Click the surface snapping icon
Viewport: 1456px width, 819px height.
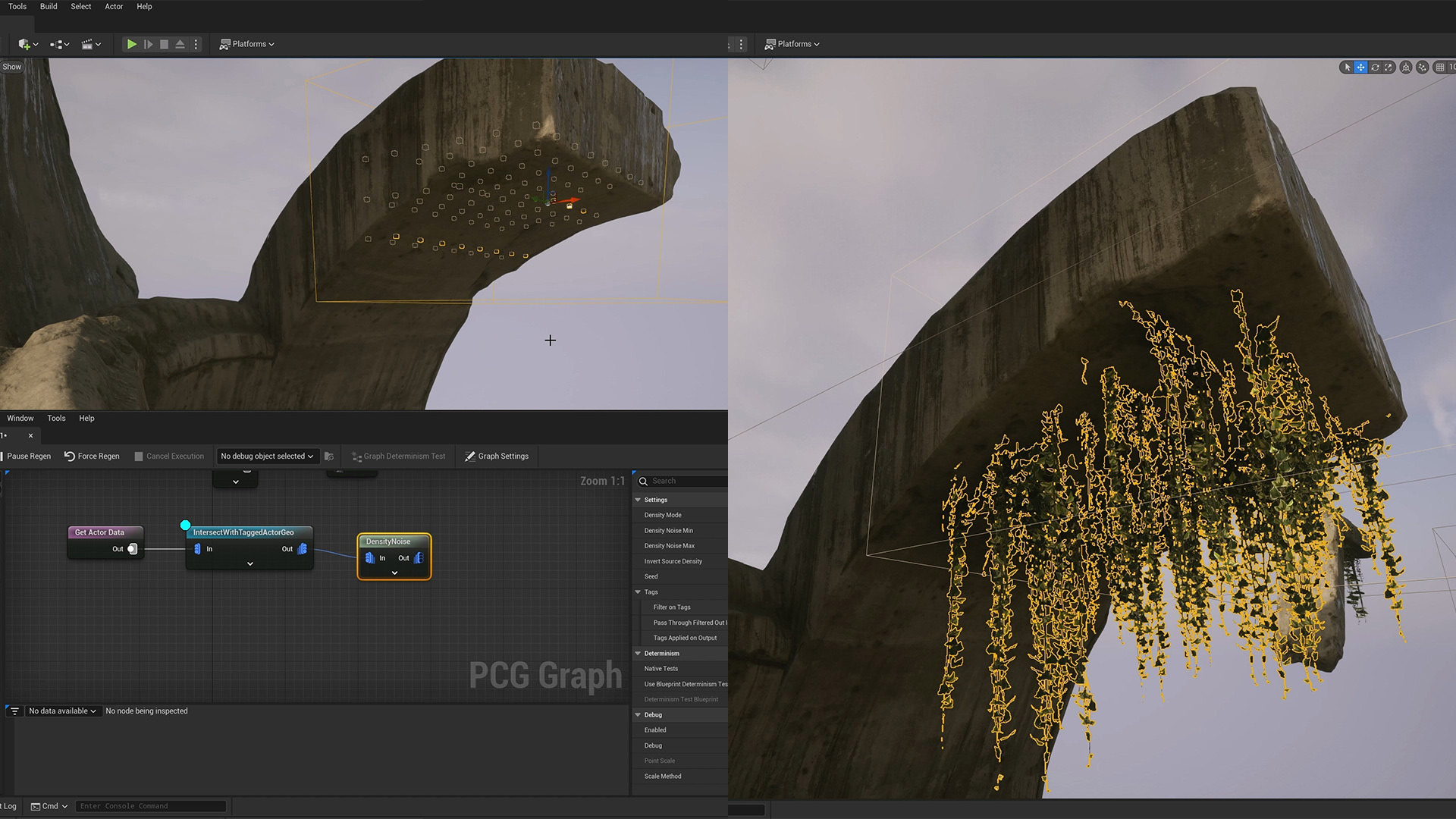tap(1423, 67)
